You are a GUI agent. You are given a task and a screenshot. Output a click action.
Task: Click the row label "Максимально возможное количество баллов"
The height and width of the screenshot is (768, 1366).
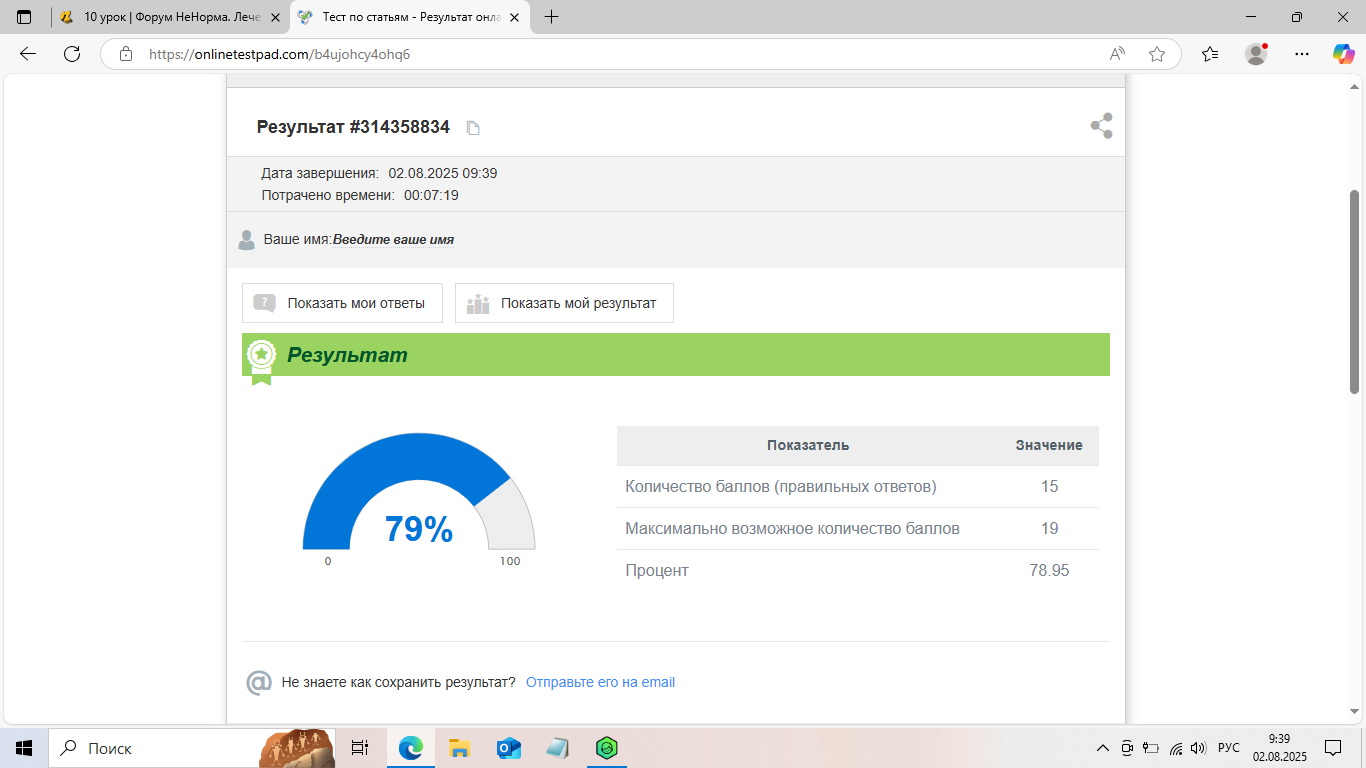pyautogui.click(x=792, y=529)
